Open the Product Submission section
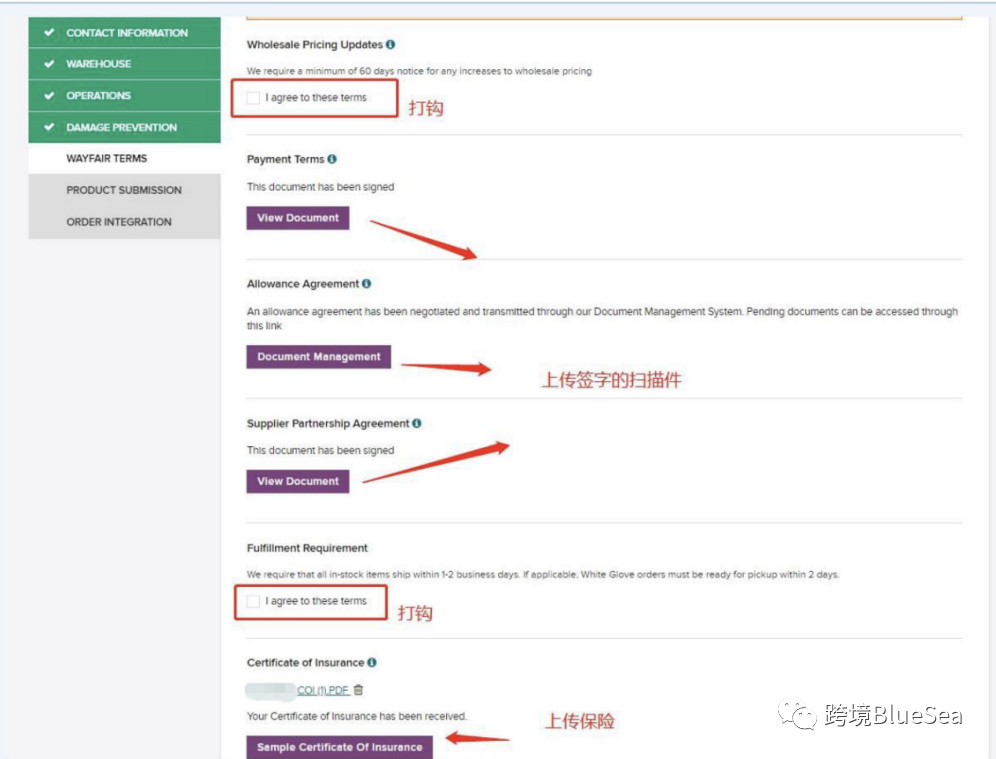The image size is (996, 759). (x=124, y=190)
